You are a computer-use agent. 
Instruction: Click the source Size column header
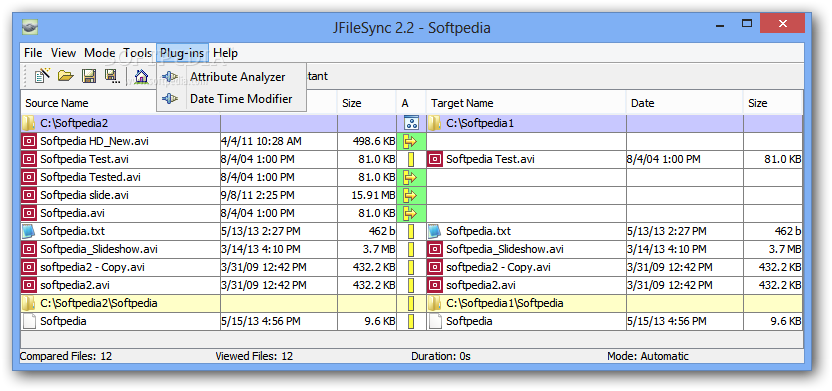pos(367,103)
